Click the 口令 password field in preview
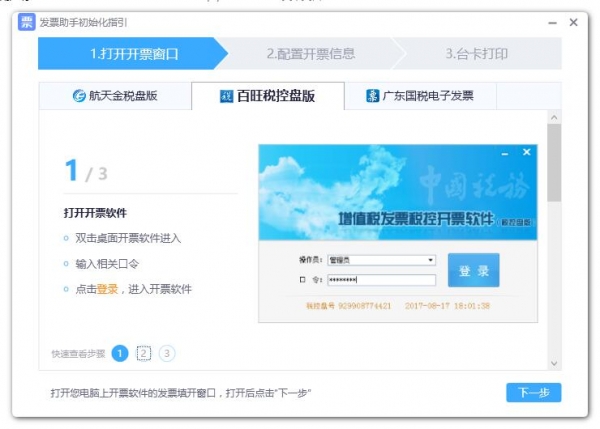Viewport: 600px width, 429px height. click(x=382, y=280)
